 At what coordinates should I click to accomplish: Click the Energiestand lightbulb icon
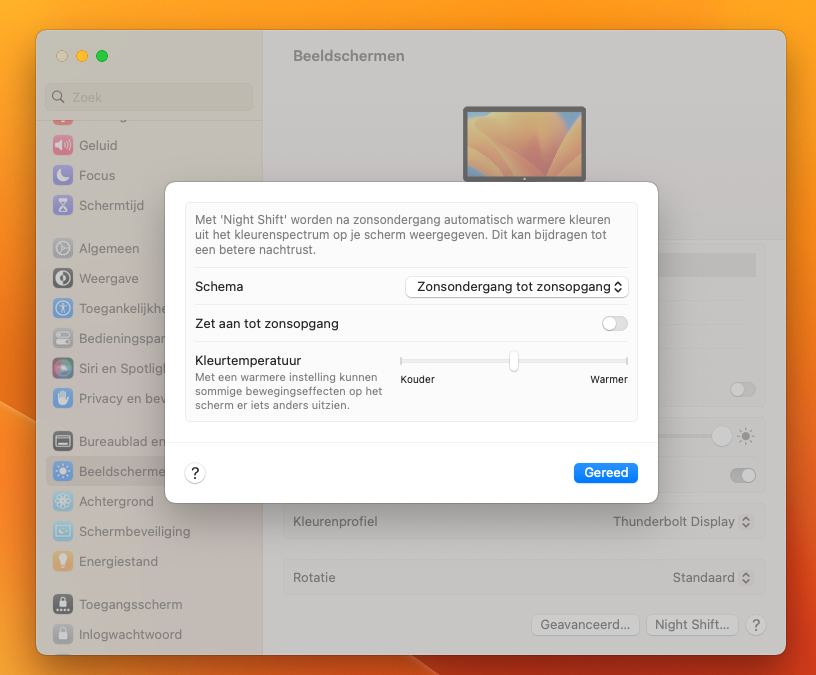[63, 561]
